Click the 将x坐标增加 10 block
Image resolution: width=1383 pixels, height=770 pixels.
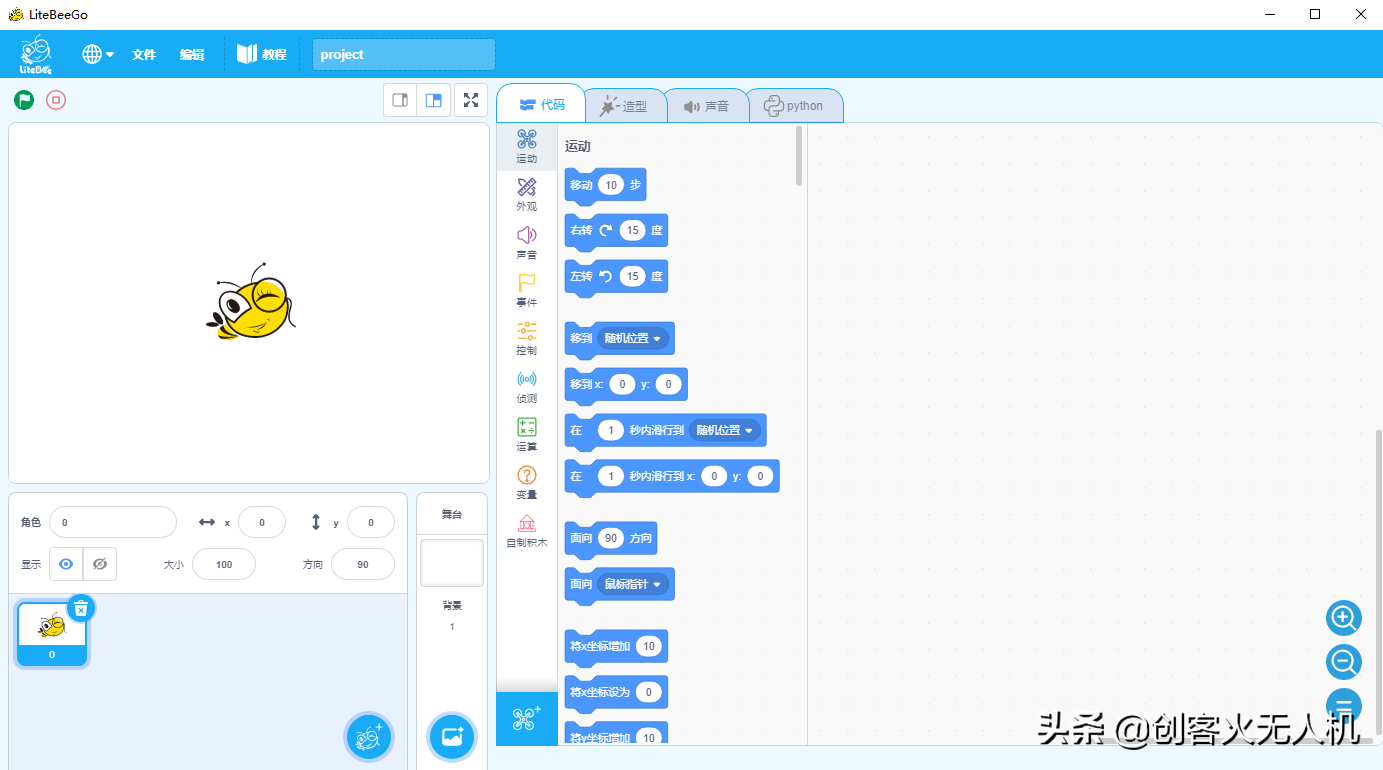[x=616, y=646]
